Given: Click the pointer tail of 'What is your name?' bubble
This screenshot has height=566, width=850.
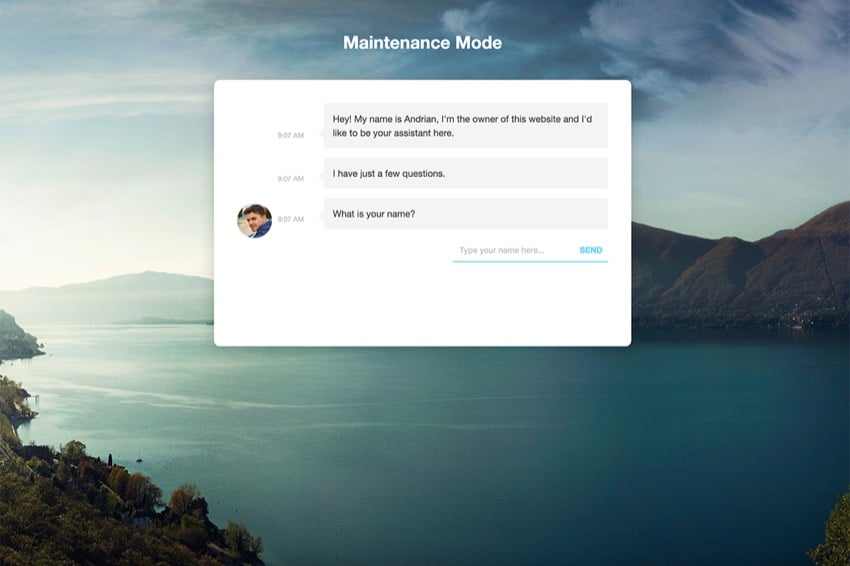Looking at the screenshot, I should point(320,214).
